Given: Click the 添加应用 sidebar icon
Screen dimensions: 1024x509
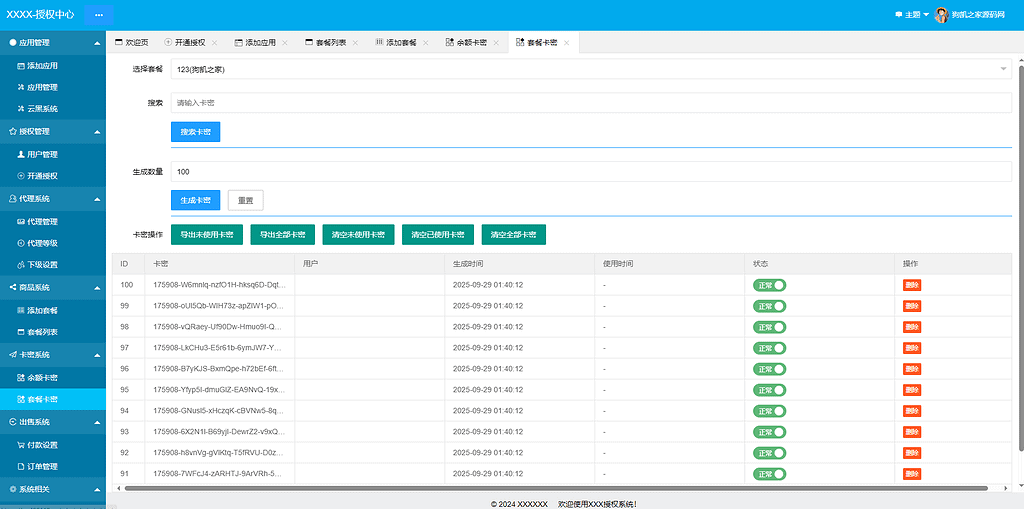Looking at the screenshot, I should (21, 66).
